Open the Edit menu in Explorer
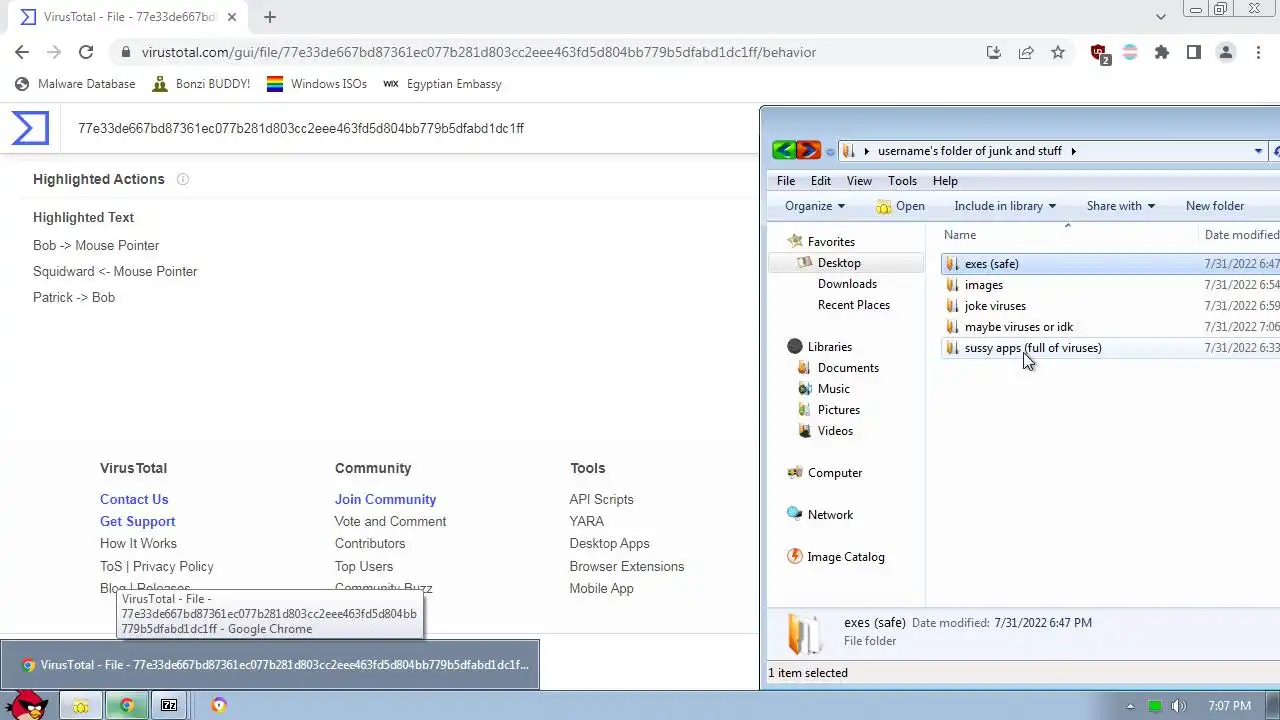The width and height of the screenshot is (1280, 720). click(x=820, y=181)
